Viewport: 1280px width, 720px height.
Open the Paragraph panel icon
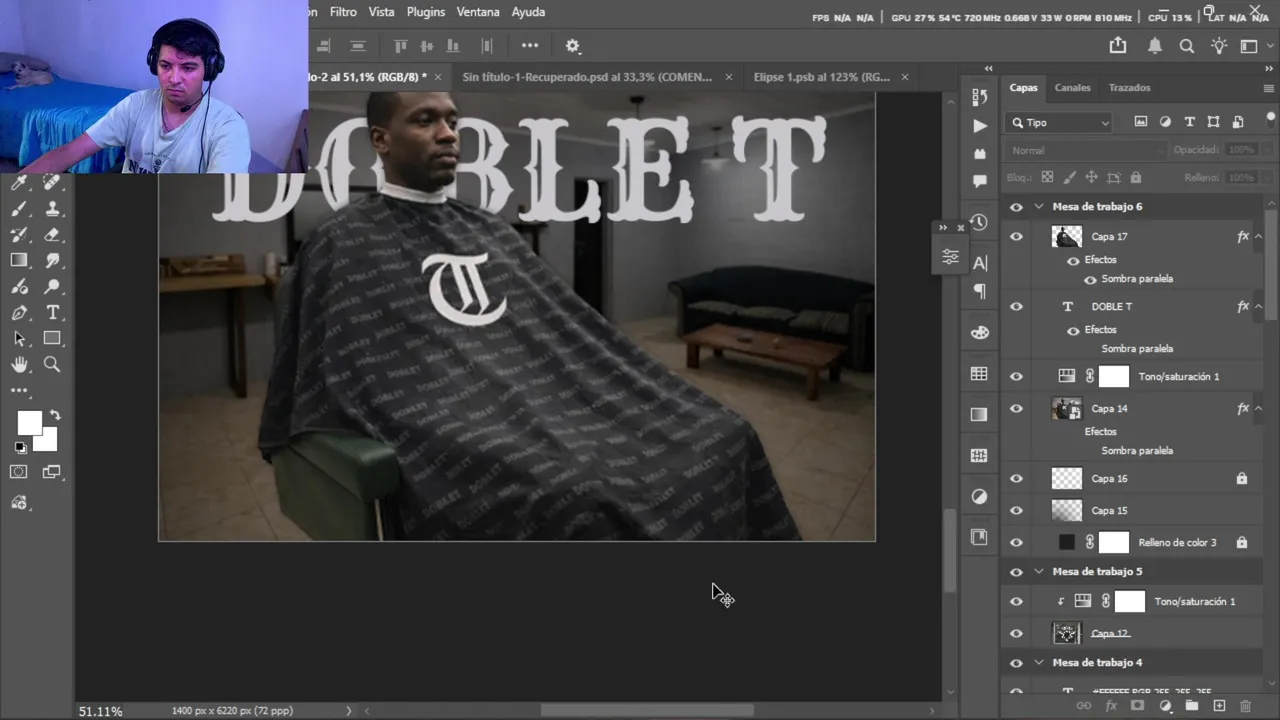[x=980, y=291]
